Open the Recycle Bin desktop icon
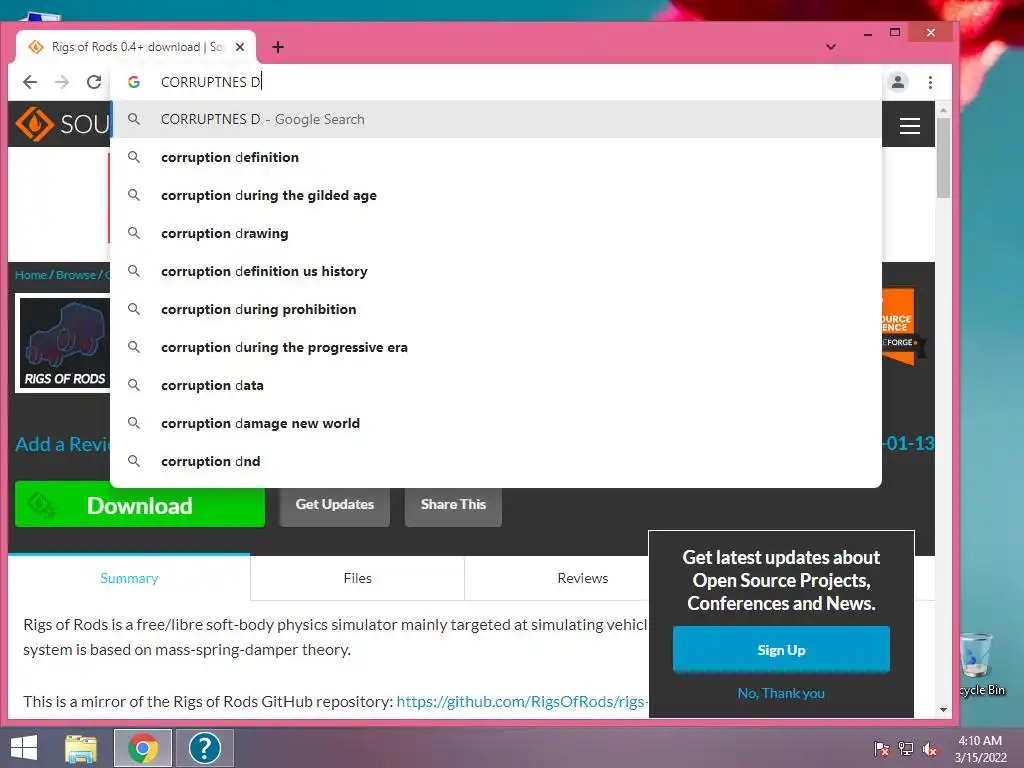 [981, 665]
